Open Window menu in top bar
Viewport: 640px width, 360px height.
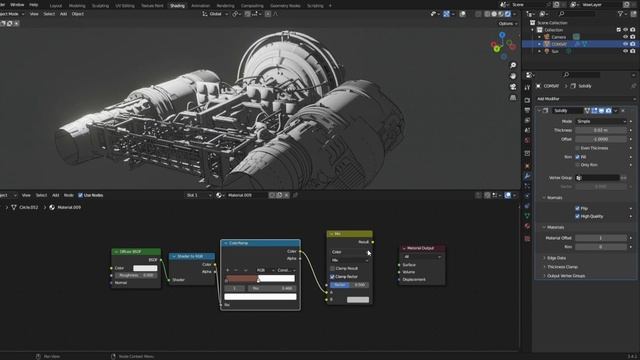(17, 4)
